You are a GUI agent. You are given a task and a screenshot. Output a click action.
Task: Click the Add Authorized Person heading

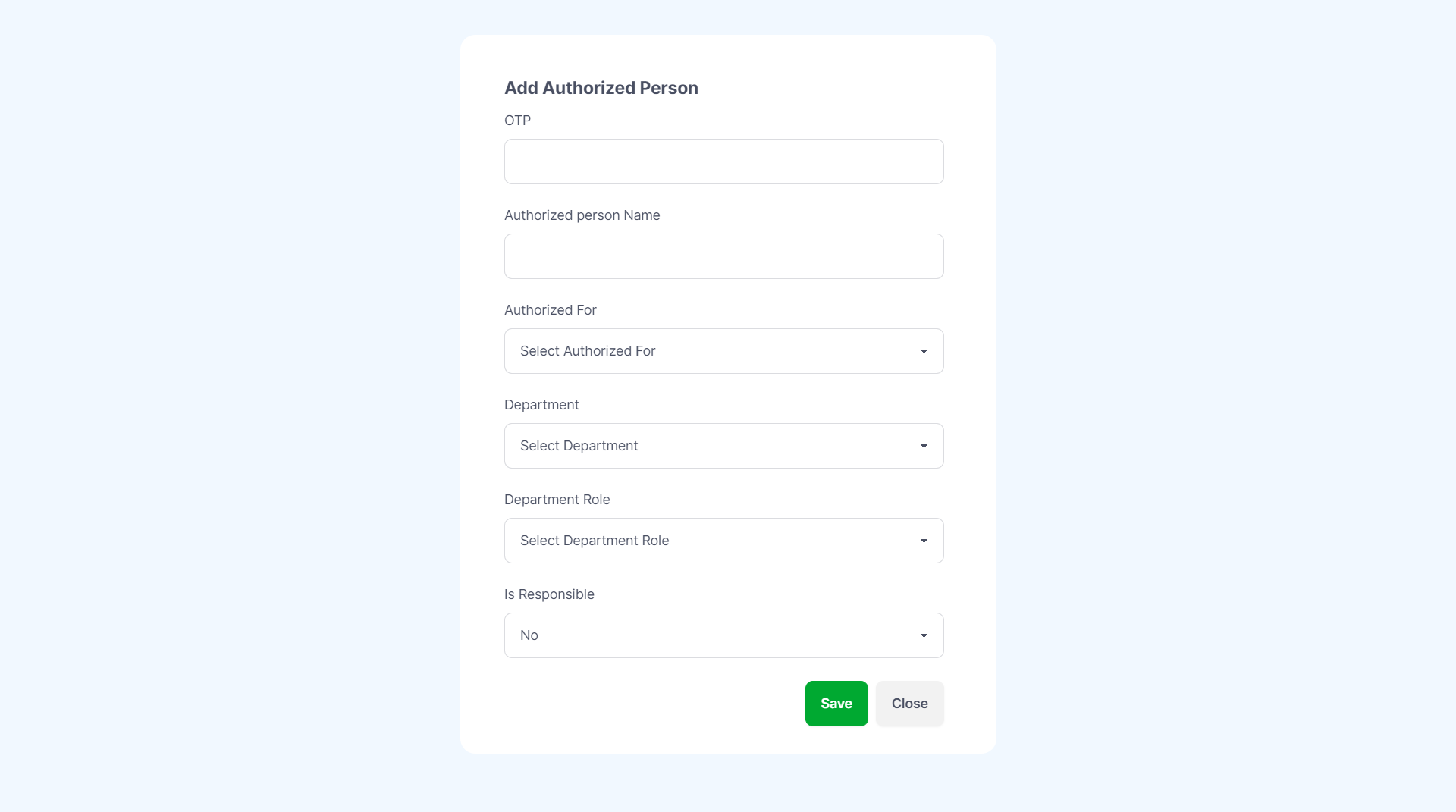point(601,87)
